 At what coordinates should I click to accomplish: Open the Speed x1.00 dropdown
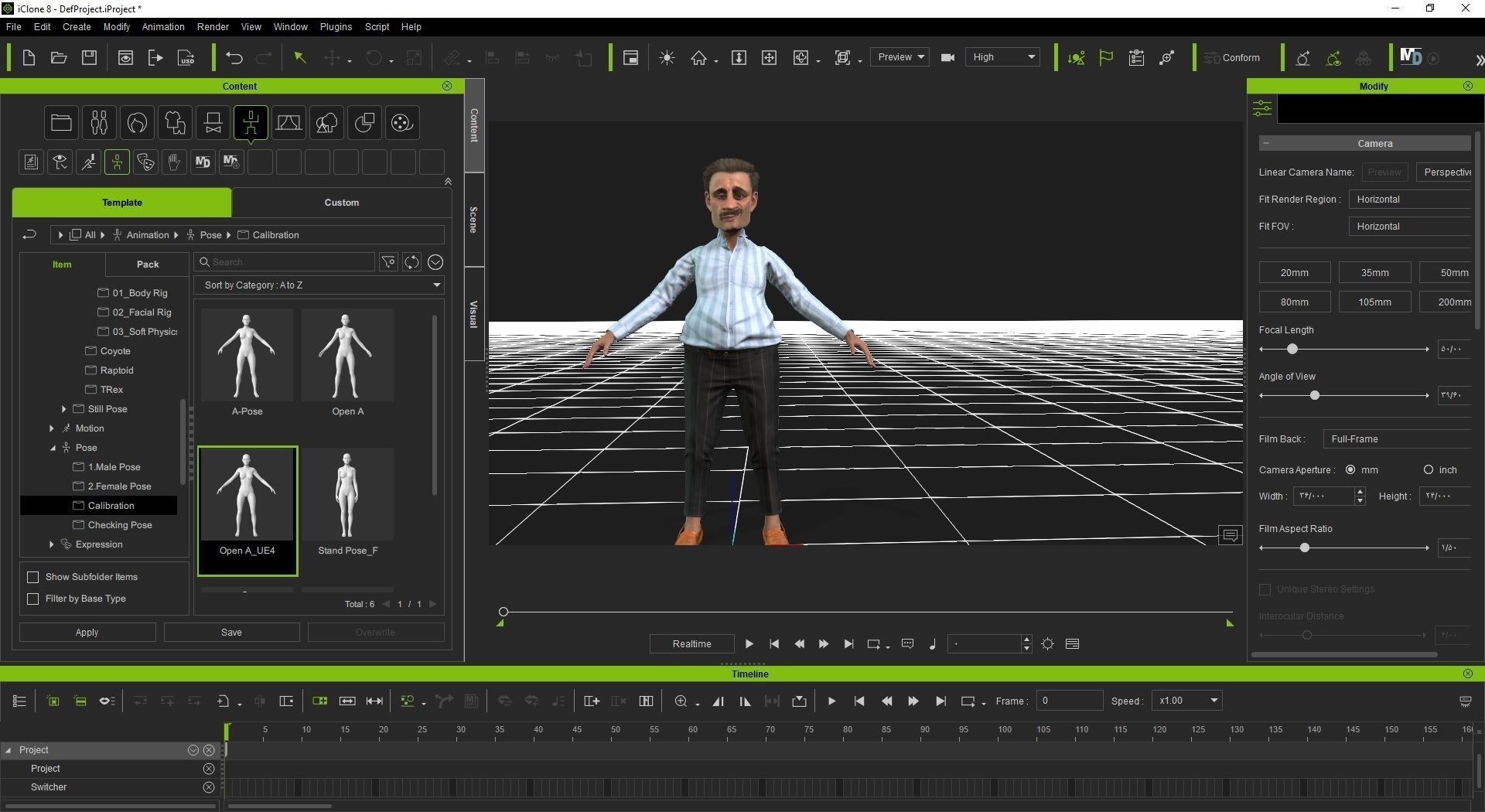tap(1186, 701)
